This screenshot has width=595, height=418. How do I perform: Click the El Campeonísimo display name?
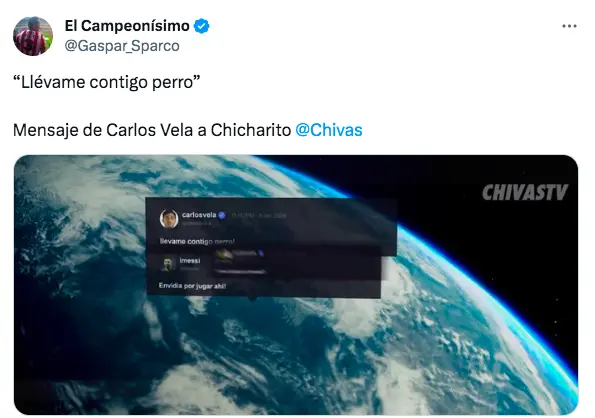(127, 26)
